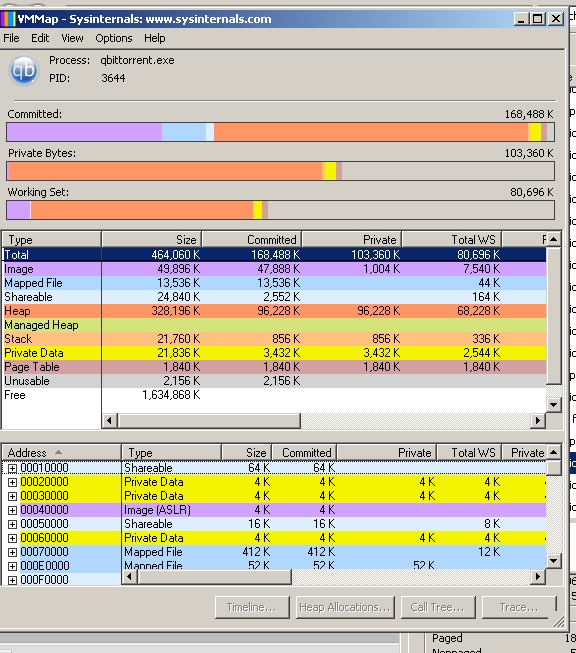The image size is (576, 653).
Task: Click the window resize grip
Action: click(x=559, y=622)
